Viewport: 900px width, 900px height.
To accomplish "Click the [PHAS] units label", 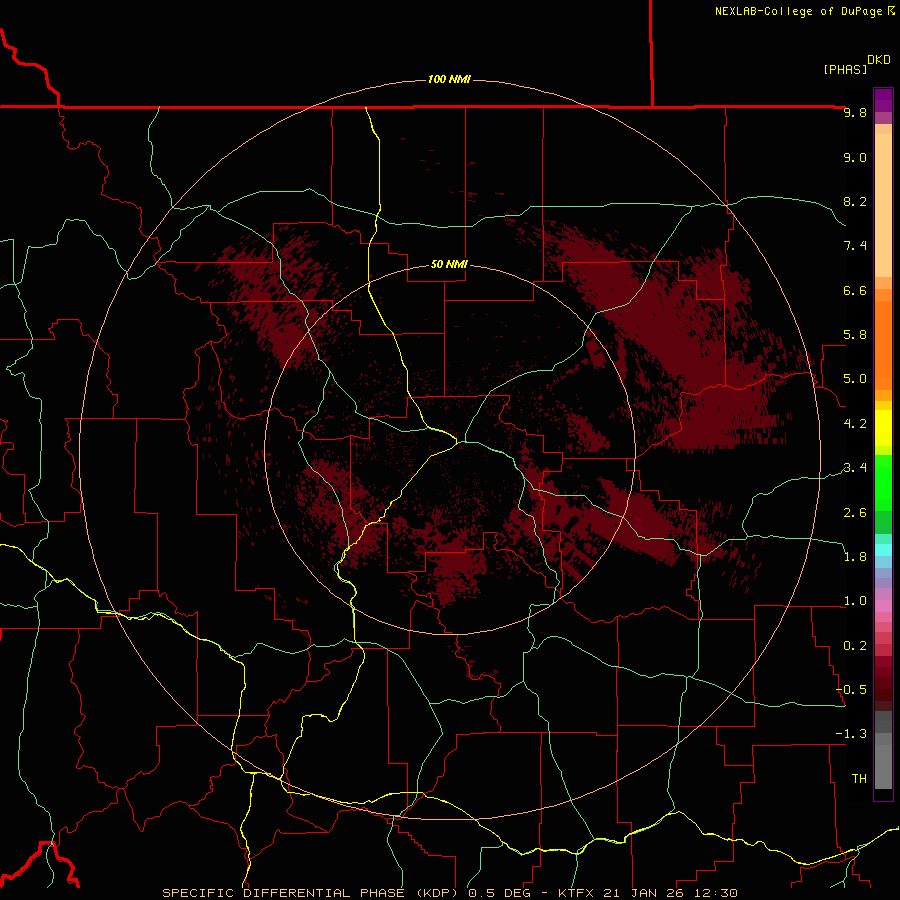I will point(845,69).
